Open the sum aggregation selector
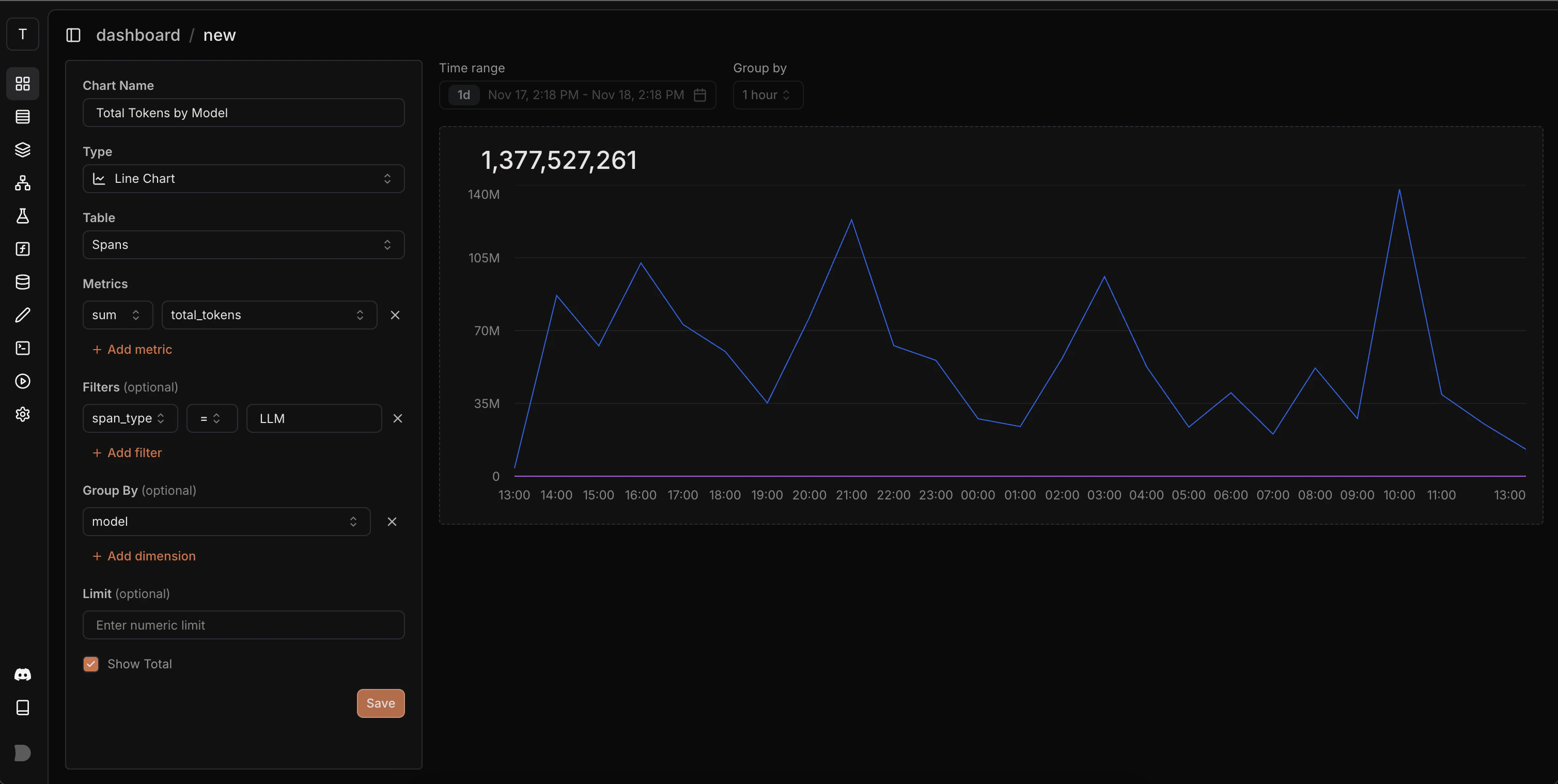 [x=117, y=315]
